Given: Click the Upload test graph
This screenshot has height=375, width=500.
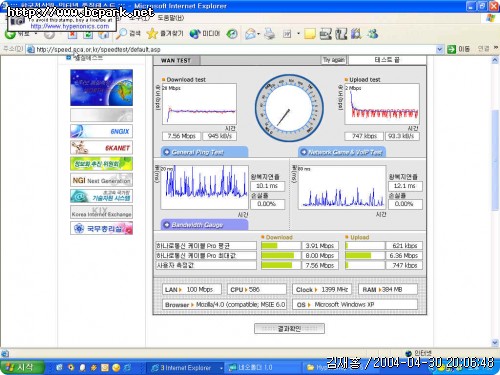Looking at the screenshot, I should coord(382,104).
